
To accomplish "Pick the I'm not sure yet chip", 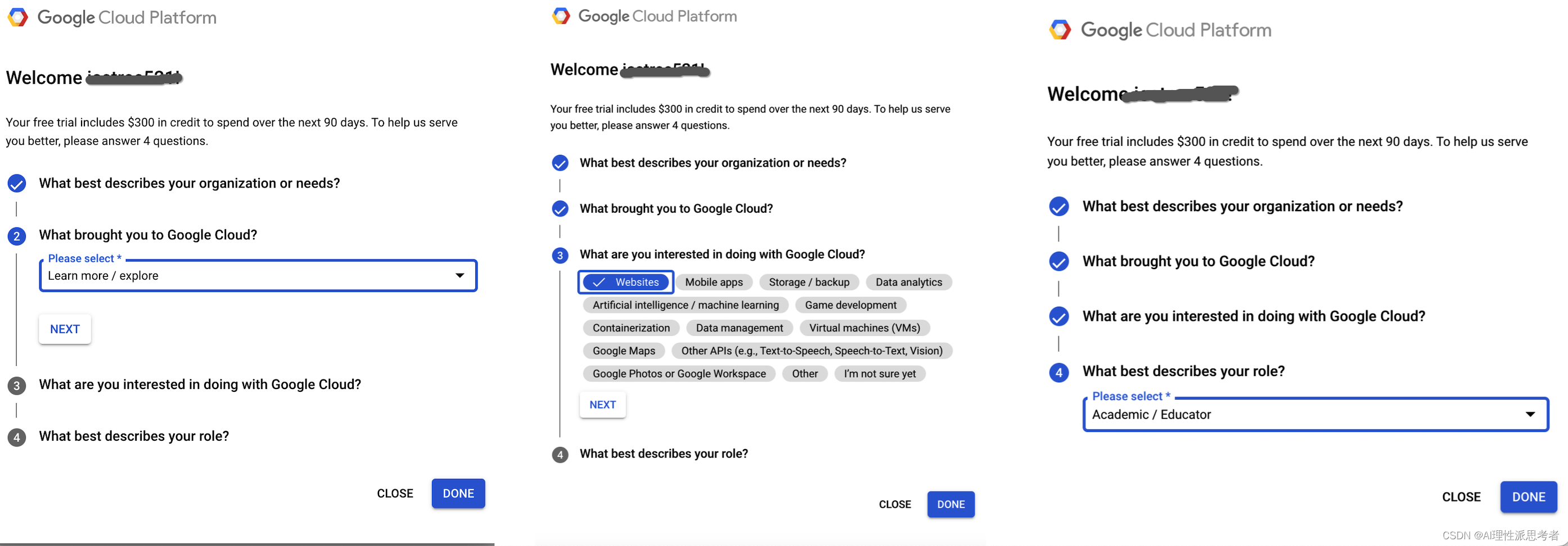I will pos(880,374).
